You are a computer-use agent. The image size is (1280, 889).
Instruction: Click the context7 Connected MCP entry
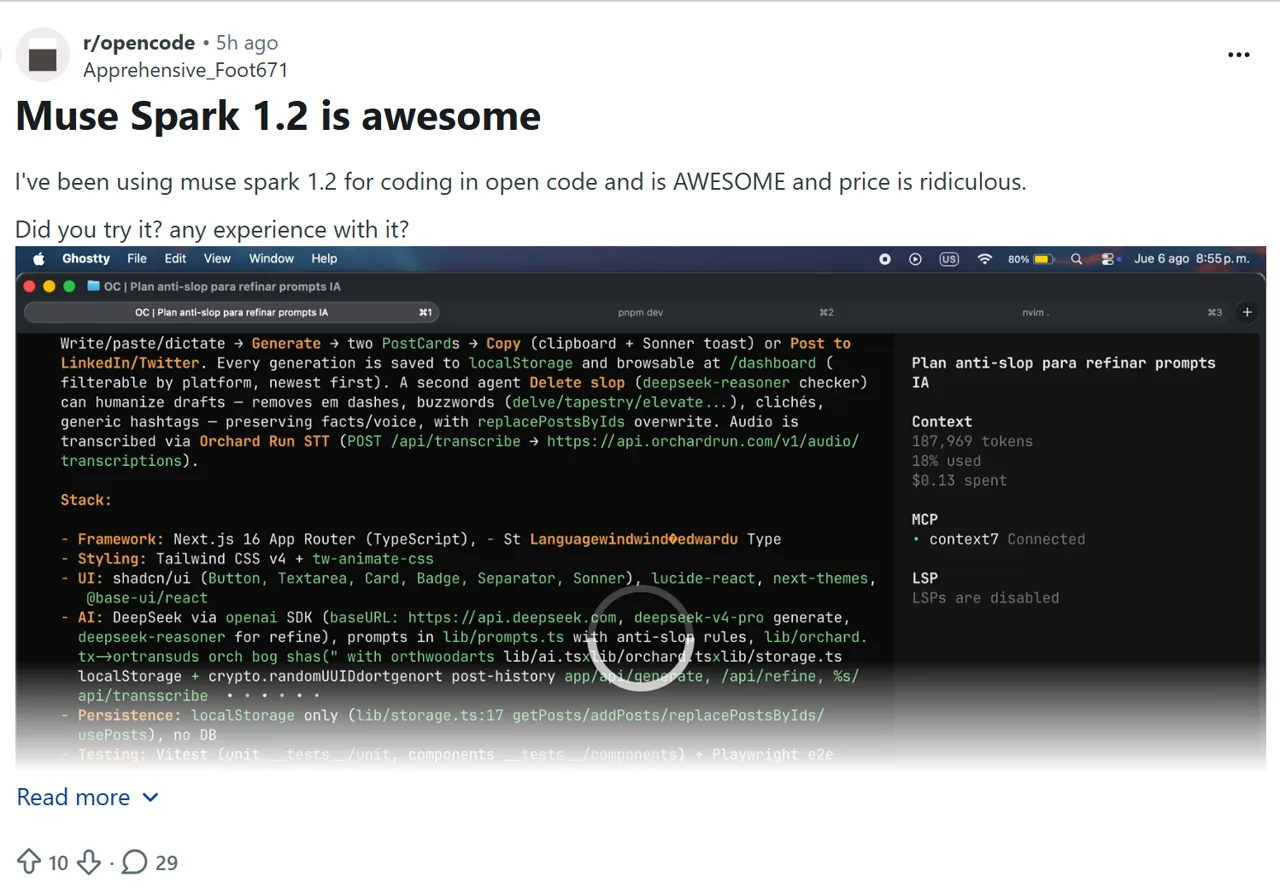click(x=998, y=539)
